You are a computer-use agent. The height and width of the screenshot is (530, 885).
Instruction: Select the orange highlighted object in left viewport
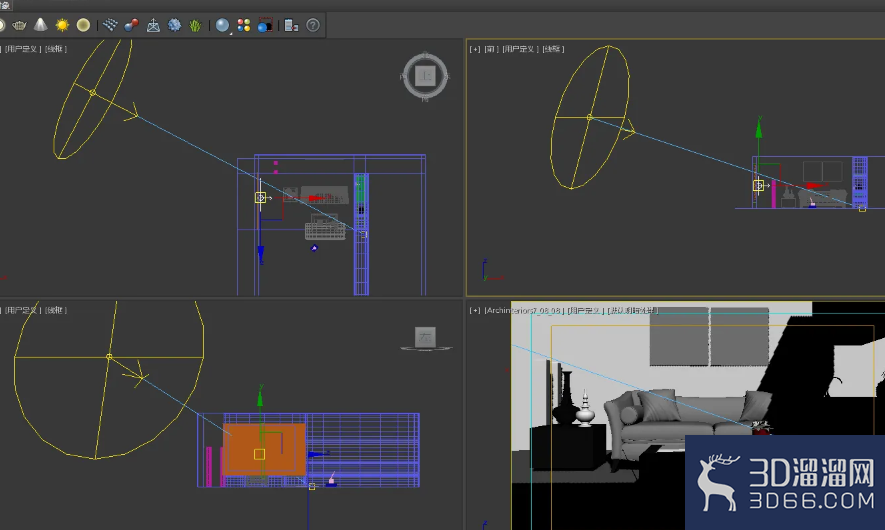pos(265,449)
